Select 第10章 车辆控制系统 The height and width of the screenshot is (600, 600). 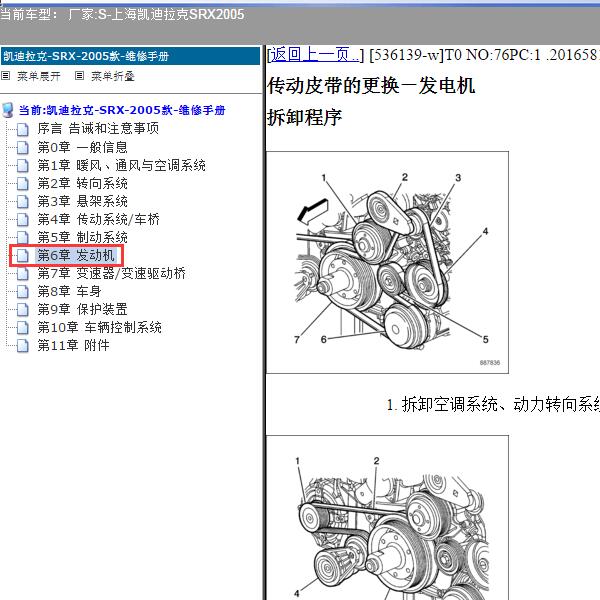(99, 327)
